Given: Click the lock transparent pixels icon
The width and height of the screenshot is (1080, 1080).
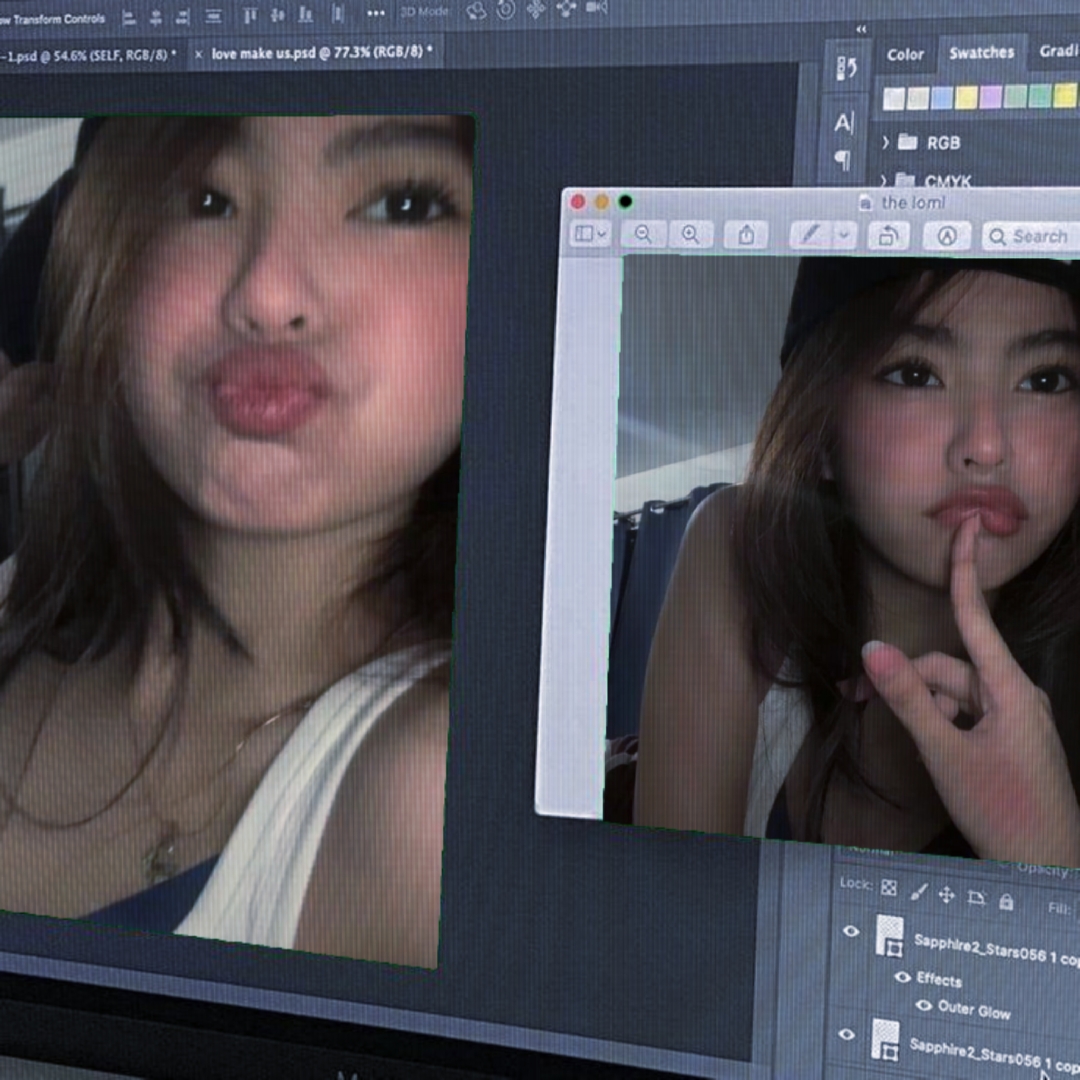Looking at the screenshot, I should pos(889,887).
